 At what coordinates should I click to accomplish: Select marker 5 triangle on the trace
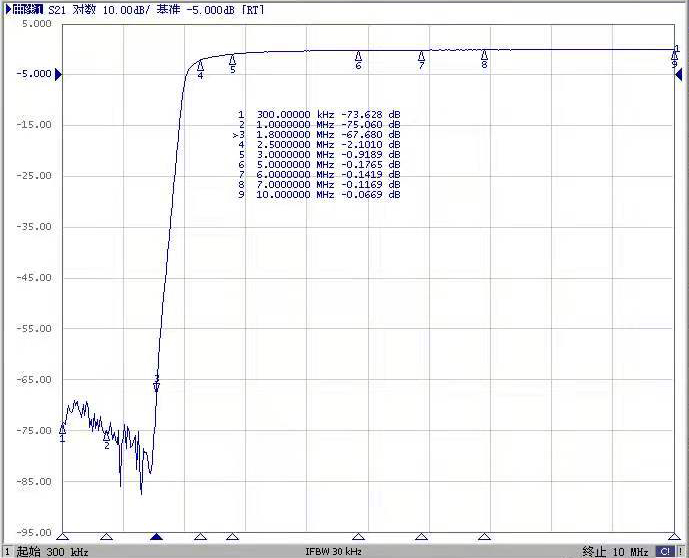point(232,60)
